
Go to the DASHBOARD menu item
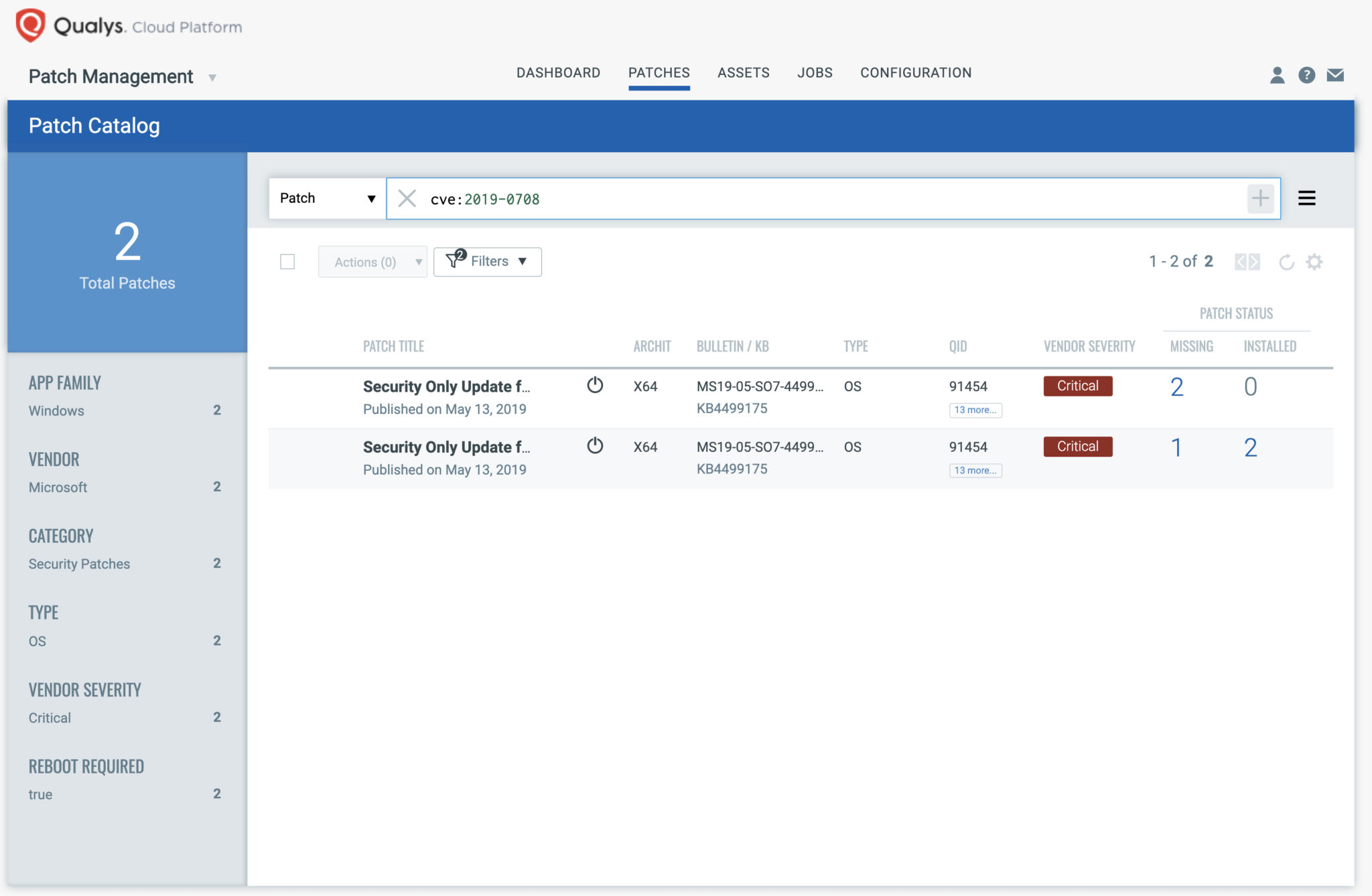tap(558, 72)
